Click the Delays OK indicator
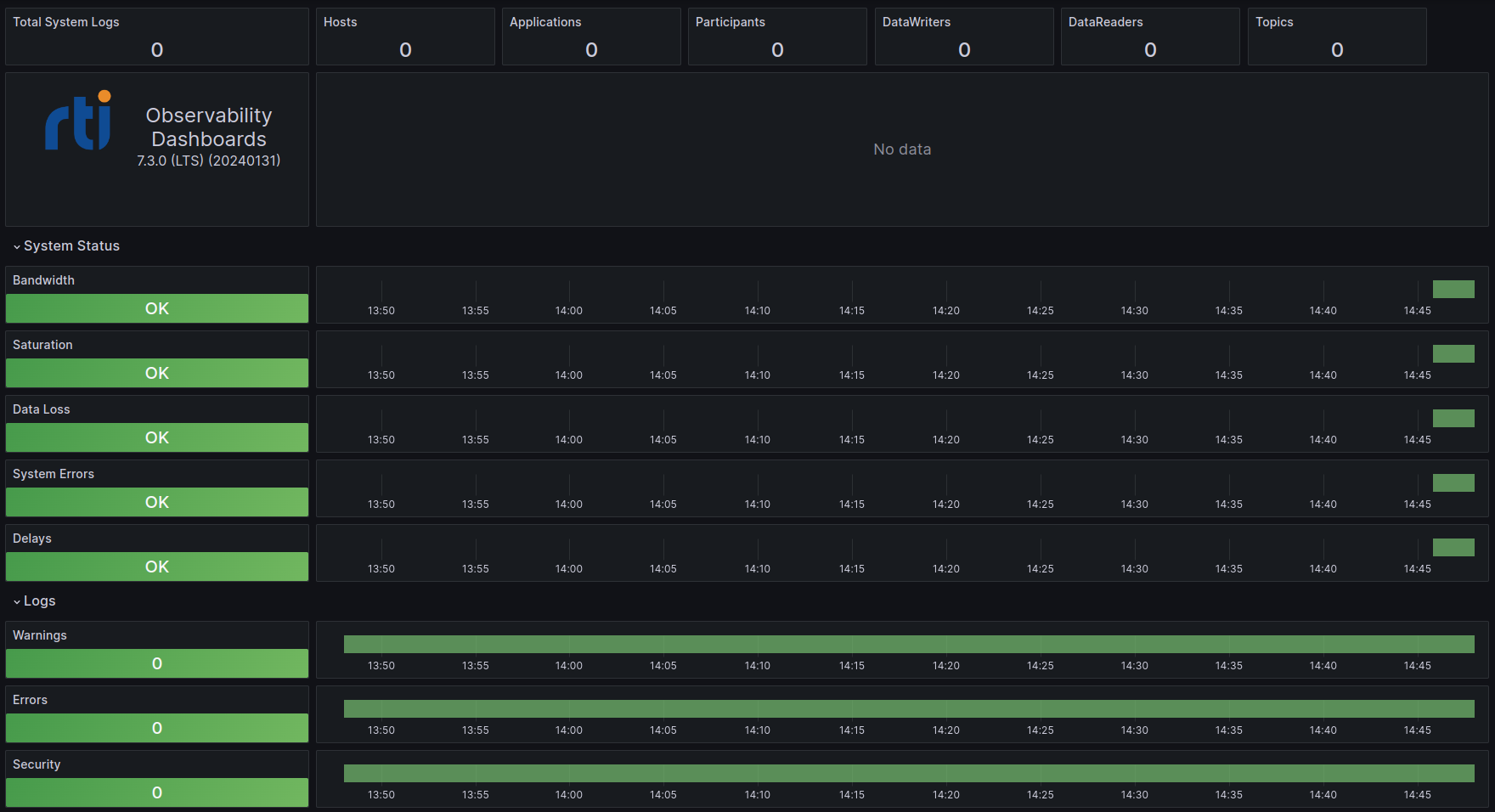The width and height of the screenshot is (1495, 812). point(156,567)
